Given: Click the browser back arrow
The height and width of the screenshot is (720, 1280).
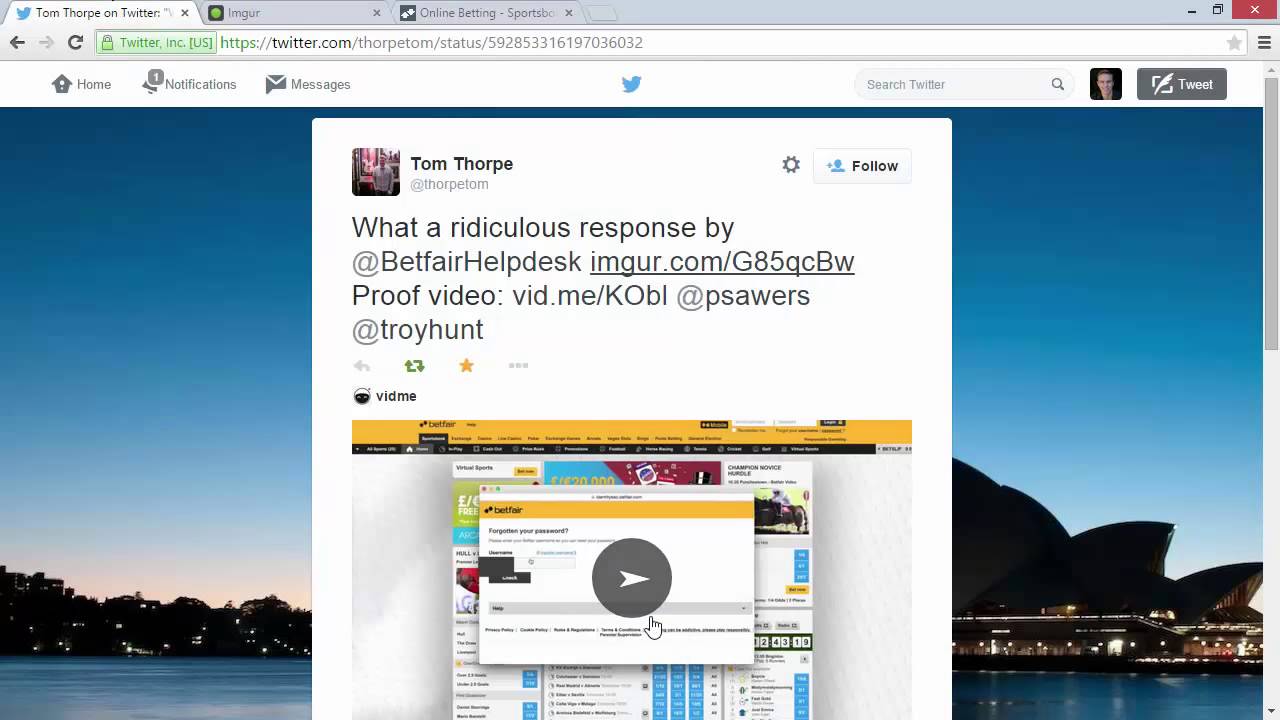Looking at the screenshot, I should 17,43.
